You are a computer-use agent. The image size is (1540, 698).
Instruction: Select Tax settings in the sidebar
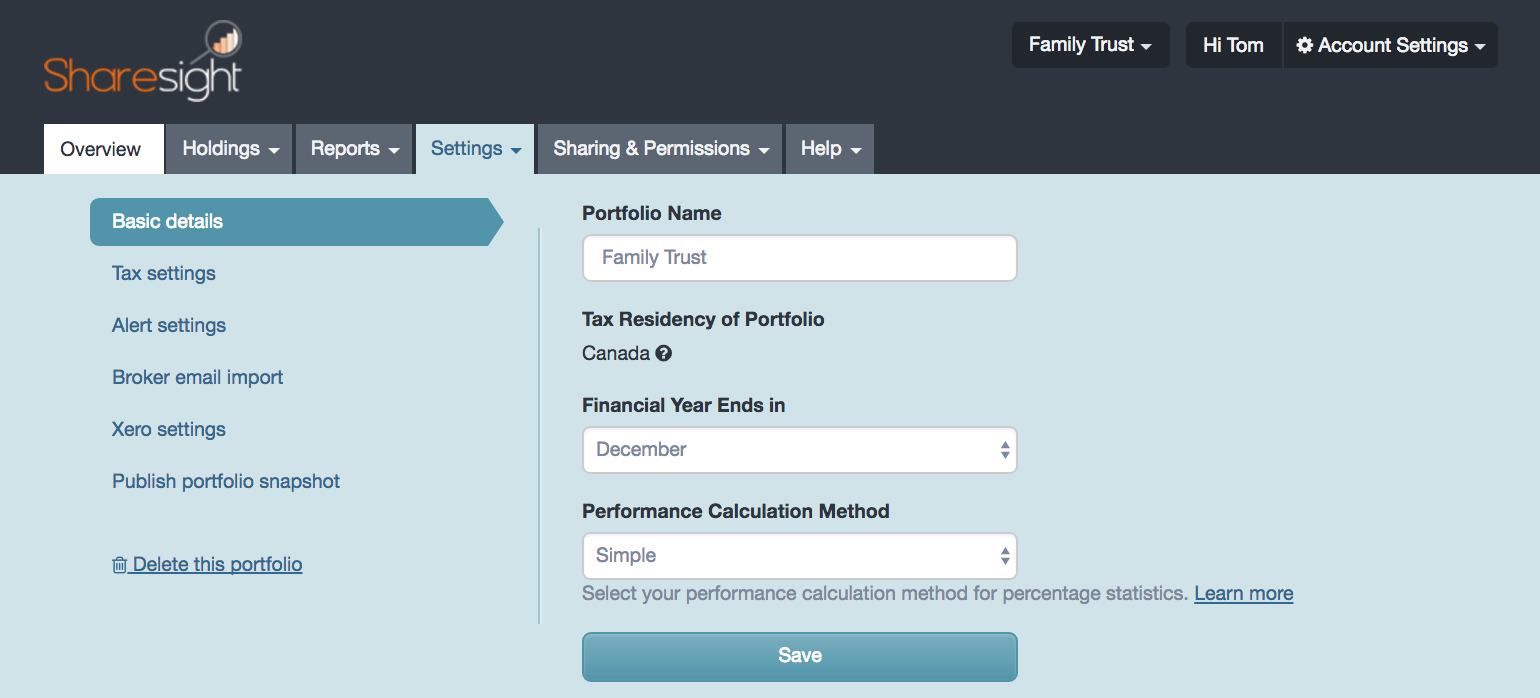click(163, 273)
